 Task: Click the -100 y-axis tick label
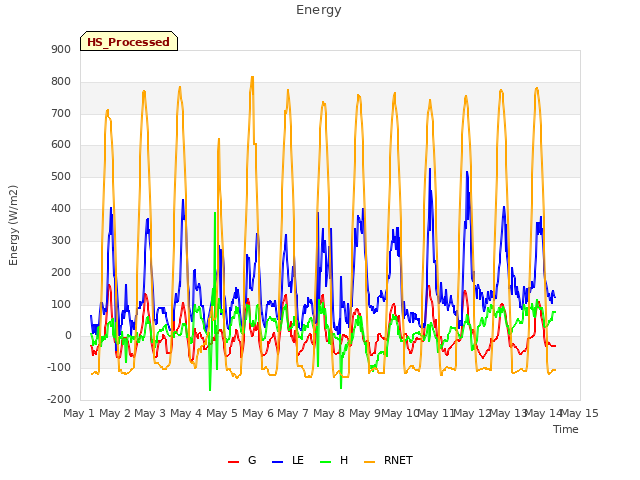(59, 367)
